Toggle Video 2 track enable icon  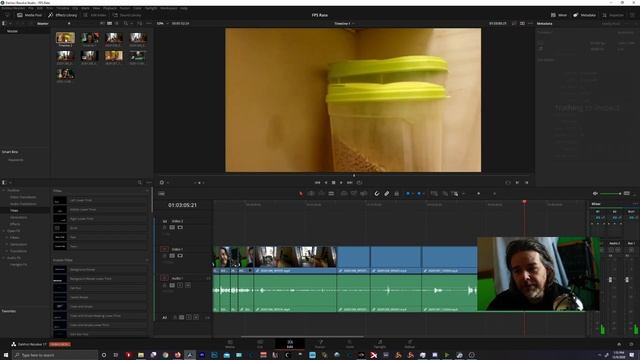click(x=180, y=227)
